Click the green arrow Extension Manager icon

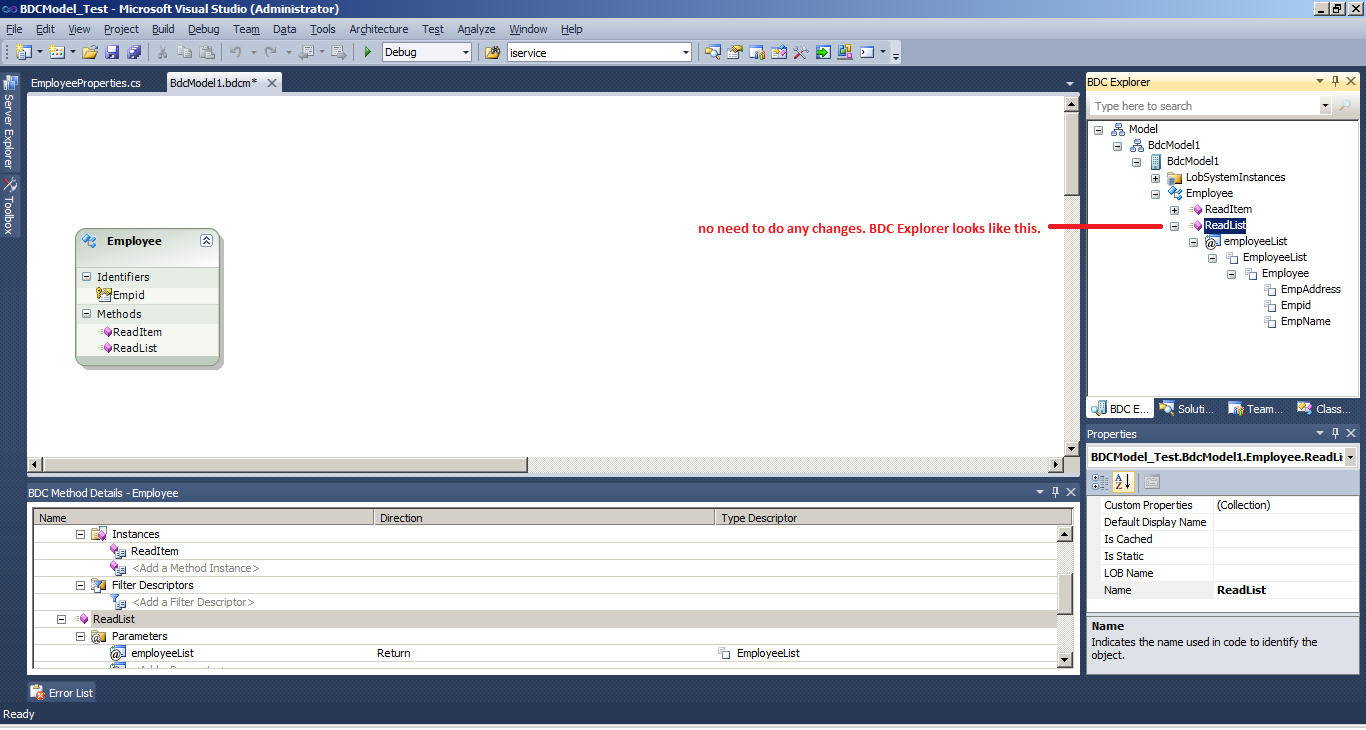pyautogui.click(x=823, y=52)
